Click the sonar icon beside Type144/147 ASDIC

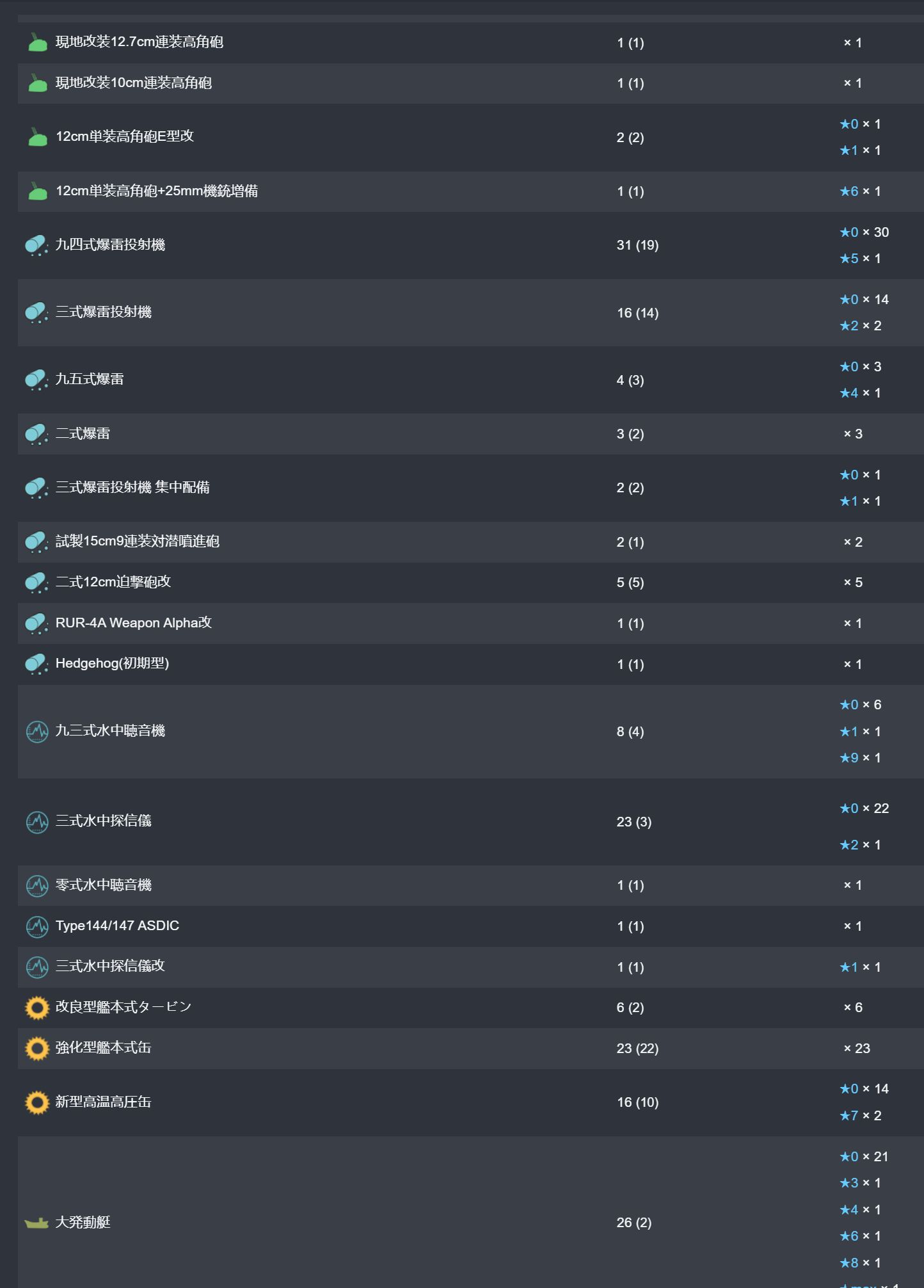tap(37, 926)
